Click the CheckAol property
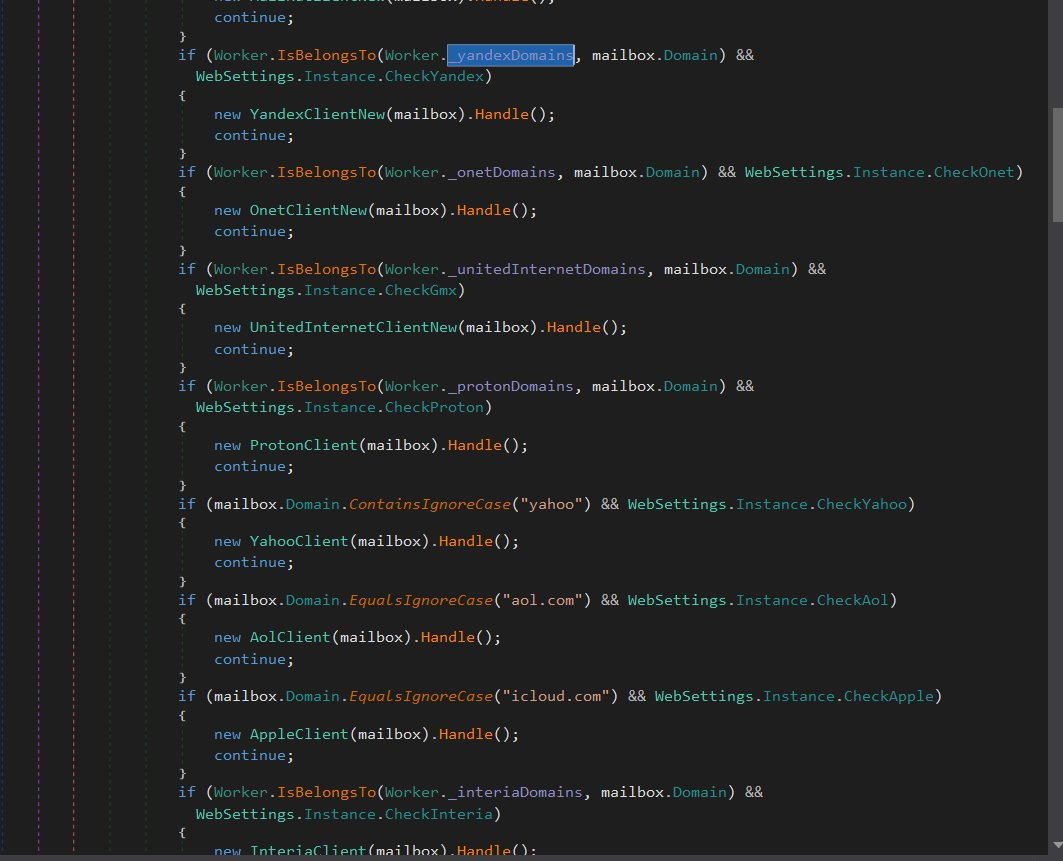This screenshot has height=861, width=1063. tap(852, 601)
